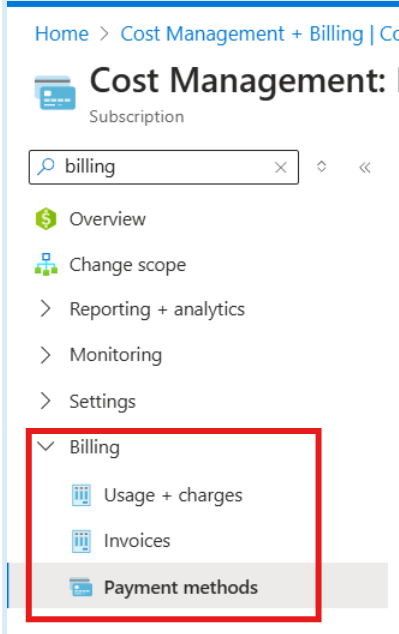Image resolution: width=399 pixels, height=634 pixels.
Task: Click the magnifier search icon
Action: coord(46,167)
